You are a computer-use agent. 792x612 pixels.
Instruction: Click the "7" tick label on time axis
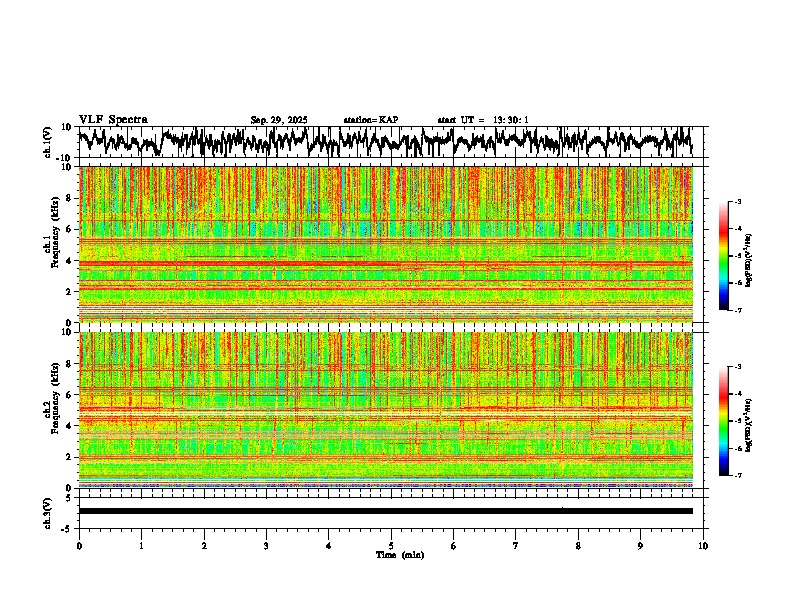(516, 546)
